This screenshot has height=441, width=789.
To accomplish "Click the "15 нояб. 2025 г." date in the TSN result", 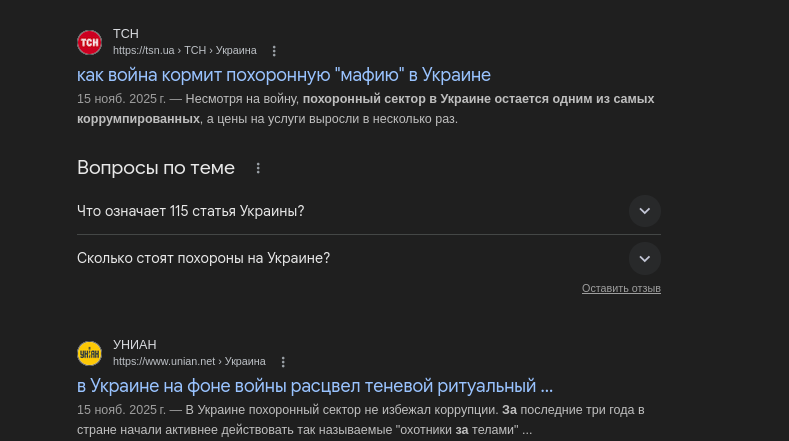I will click(121, 99).
